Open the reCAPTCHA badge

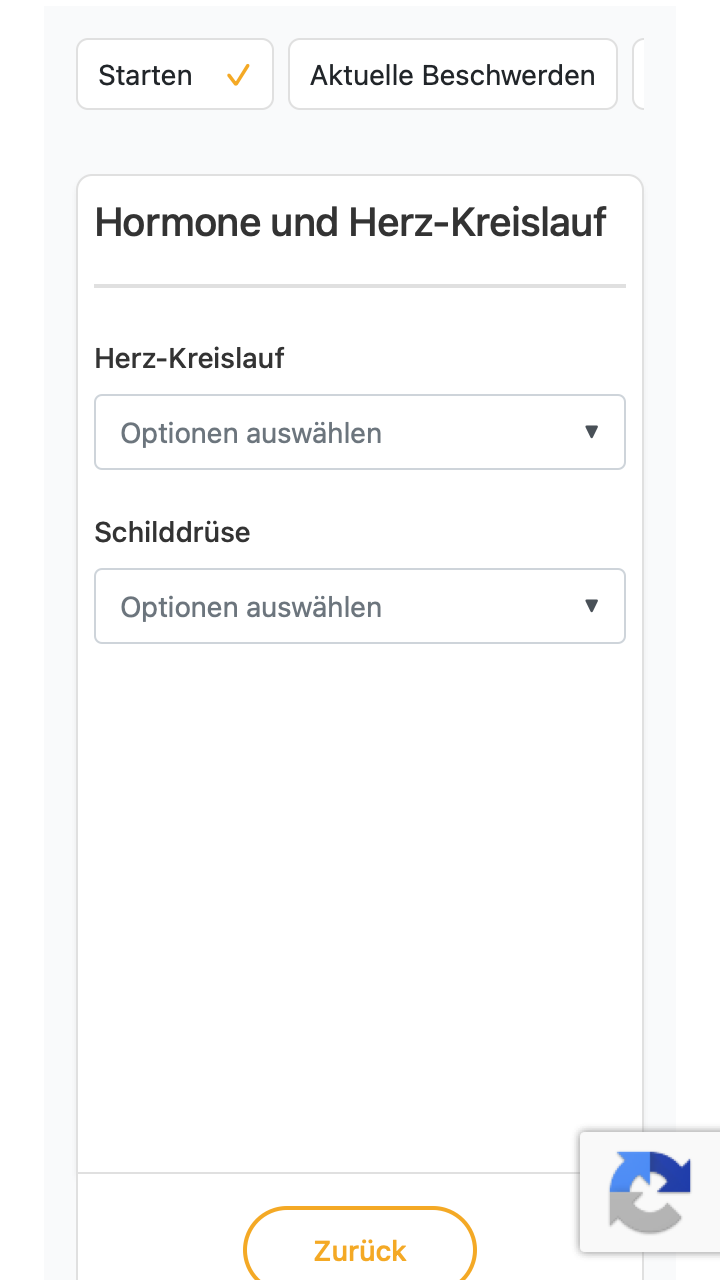pyautogui.click(x=650, y=1192)
